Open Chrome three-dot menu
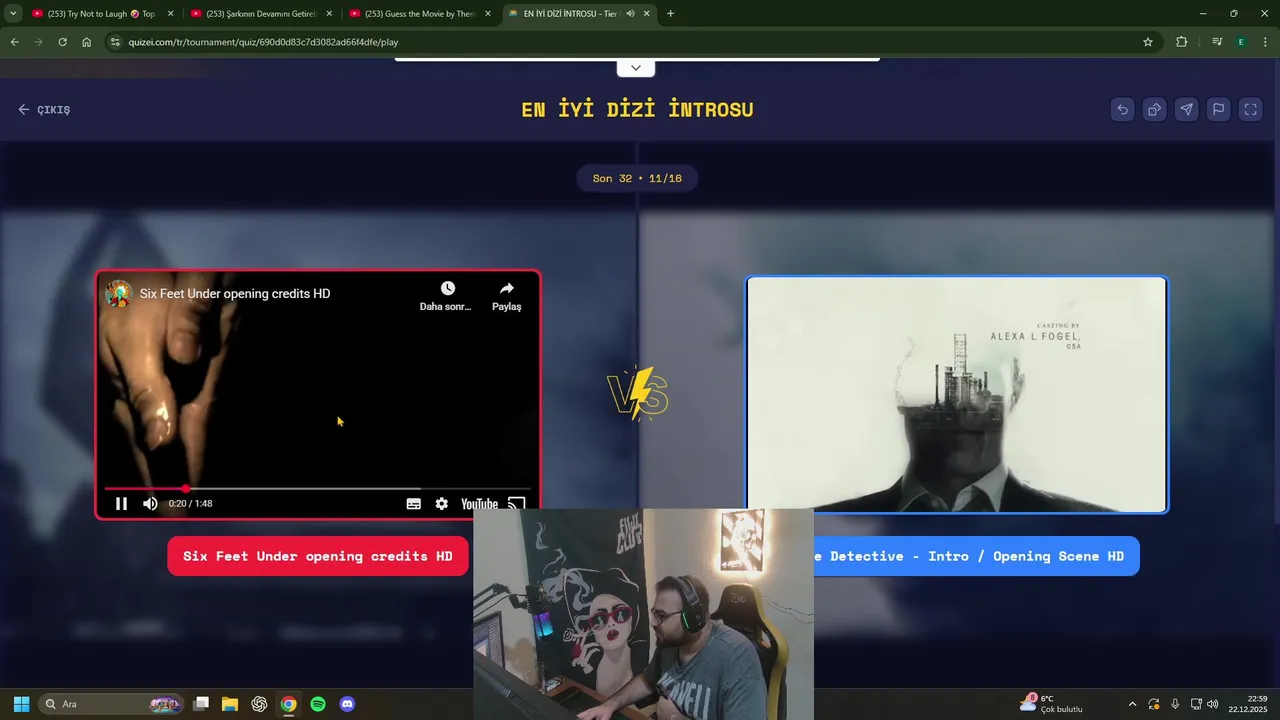This screenshot has height=720, width=1280. tap(1266, 42)
